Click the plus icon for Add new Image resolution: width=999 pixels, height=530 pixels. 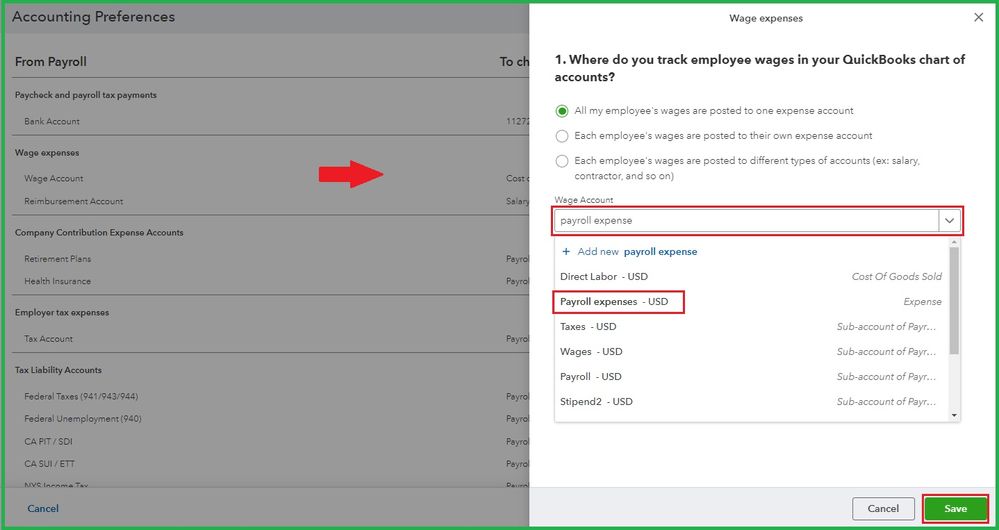tap(566, 252)
